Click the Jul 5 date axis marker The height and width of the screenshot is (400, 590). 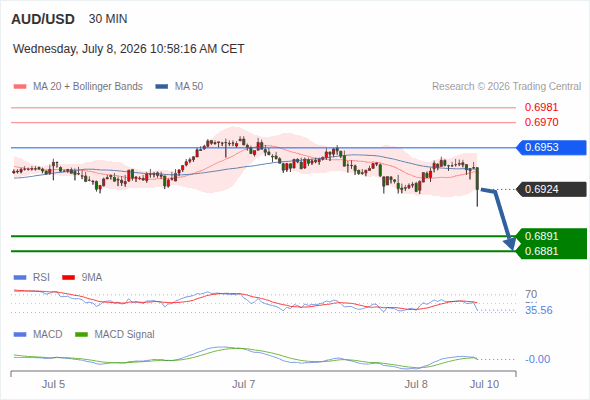click(53, 384)
